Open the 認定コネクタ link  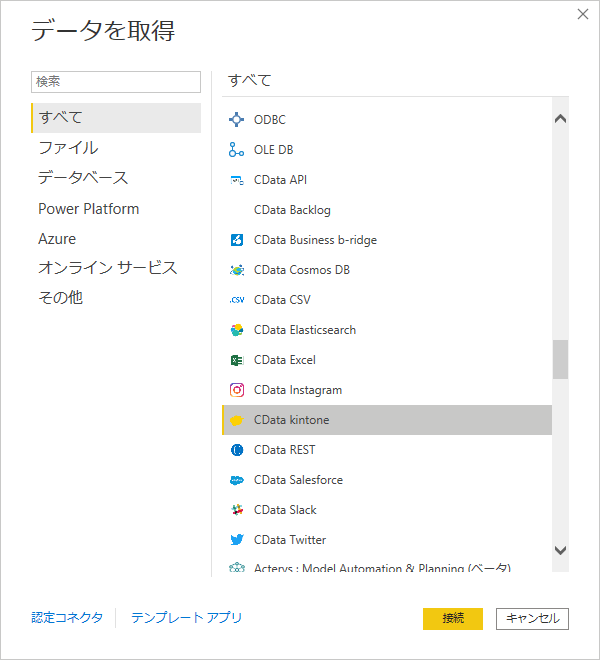click(x=67, y=618)
